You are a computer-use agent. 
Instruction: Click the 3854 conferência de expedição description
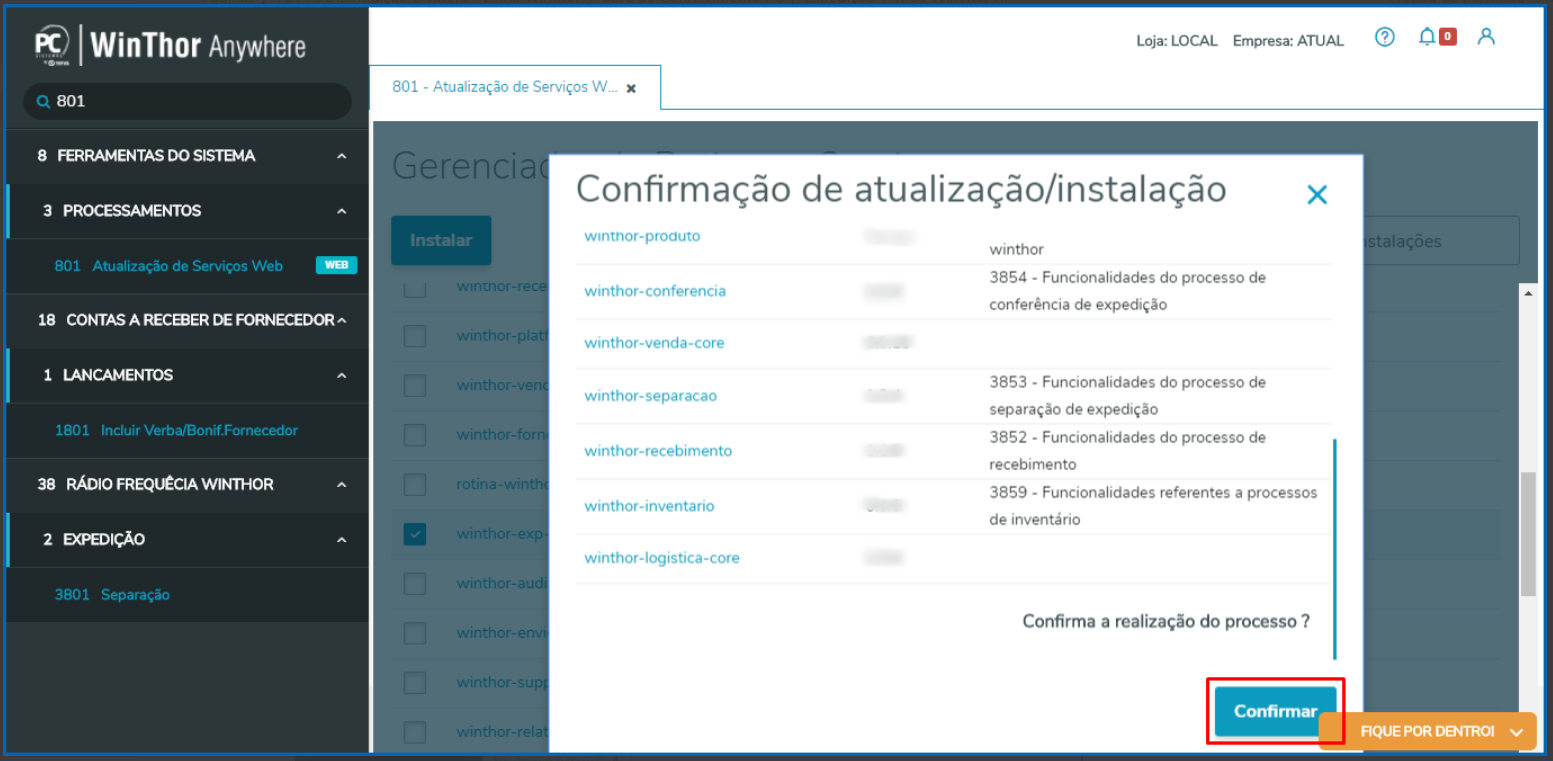(1128, 291)
